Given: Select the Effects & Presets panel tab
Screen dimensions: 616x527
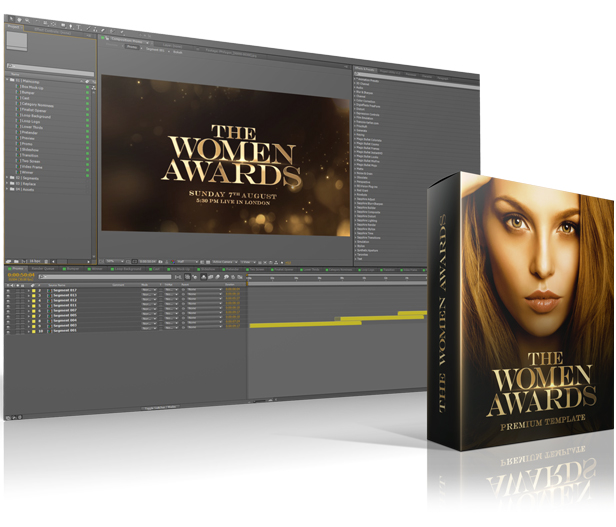Looking at the screenshot, I should tap(365, 69).
